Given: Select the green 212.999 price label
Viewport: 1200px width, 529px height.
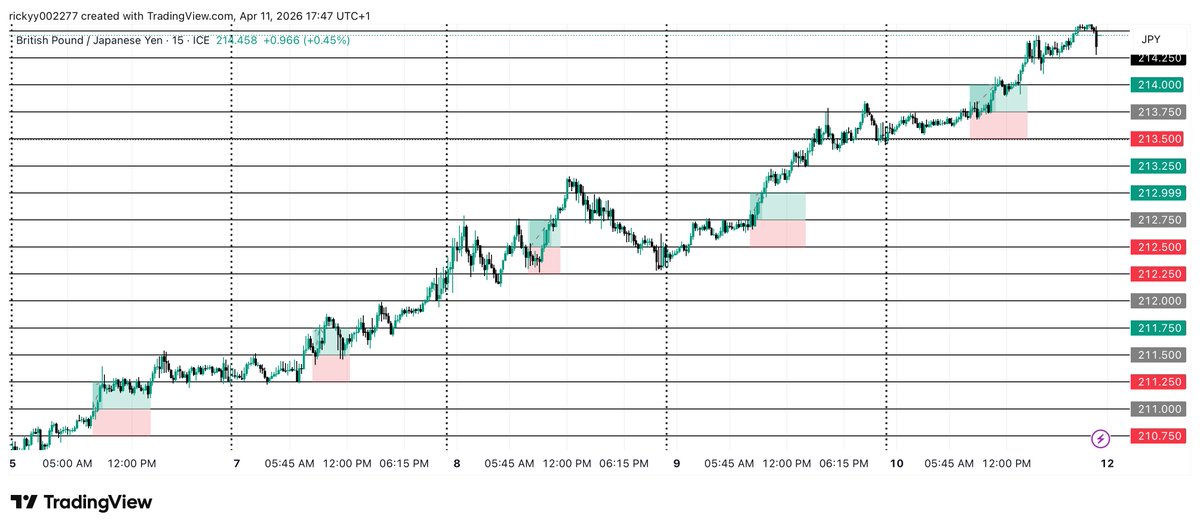Looking at the screenshot, I should point(1157,193).
